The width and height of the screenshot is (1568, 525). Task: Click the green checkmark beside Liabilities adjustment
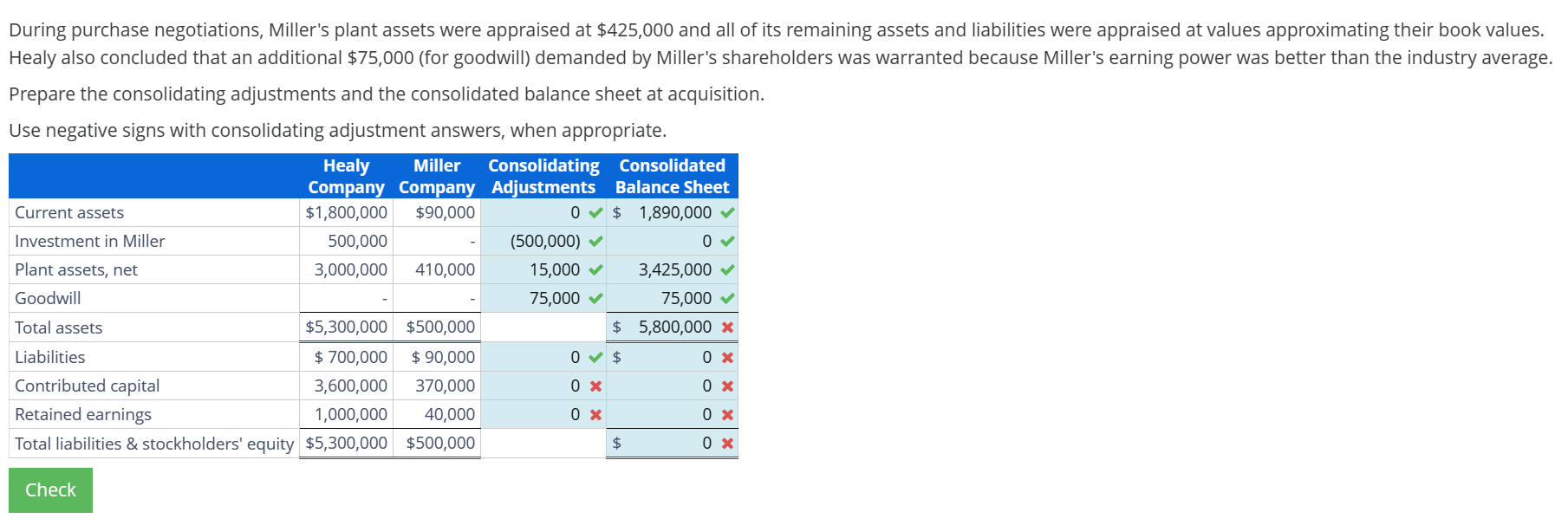coord(594,356)
